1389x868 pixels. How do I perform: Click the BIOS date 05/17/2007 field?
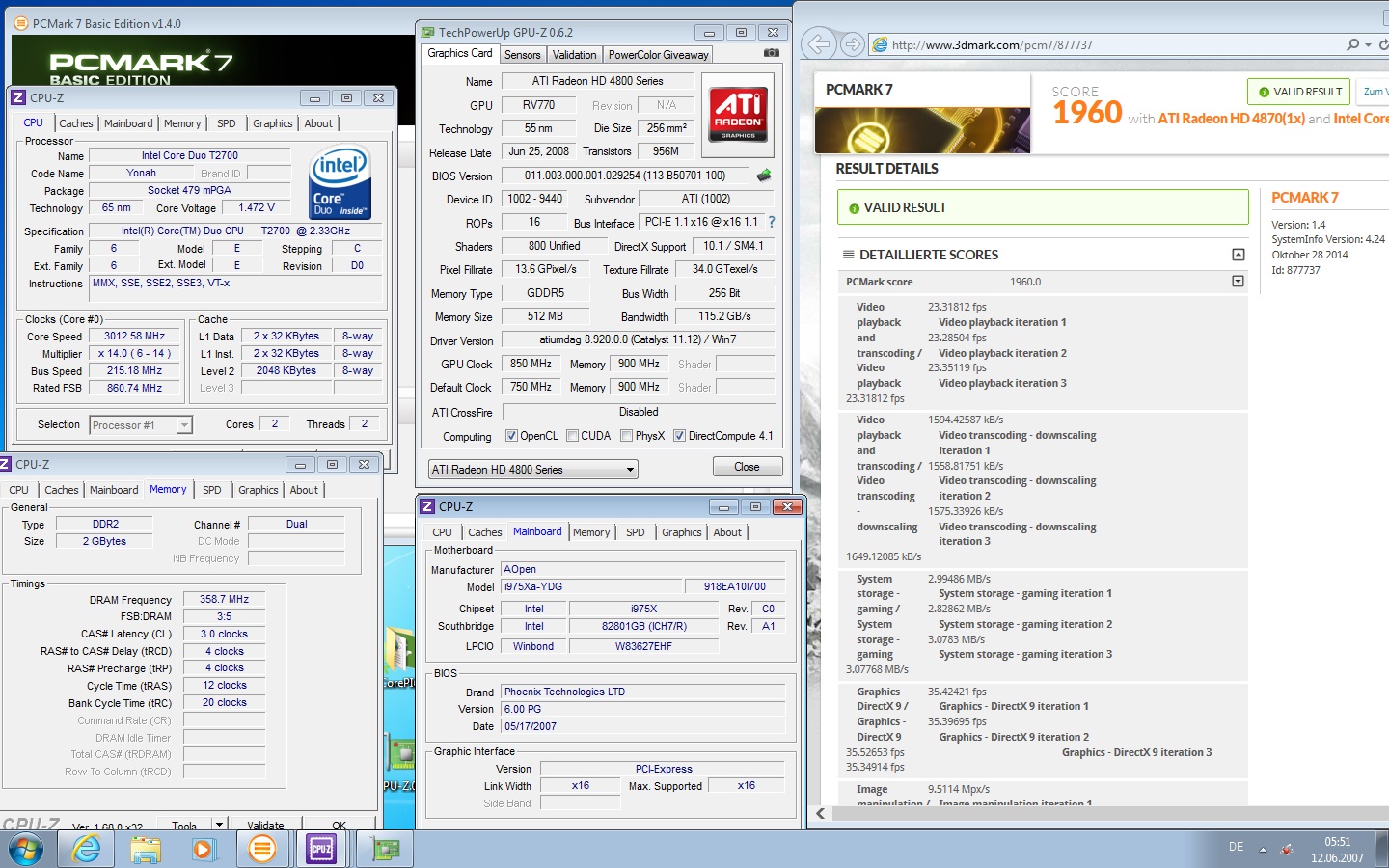(x=643, y=726)
